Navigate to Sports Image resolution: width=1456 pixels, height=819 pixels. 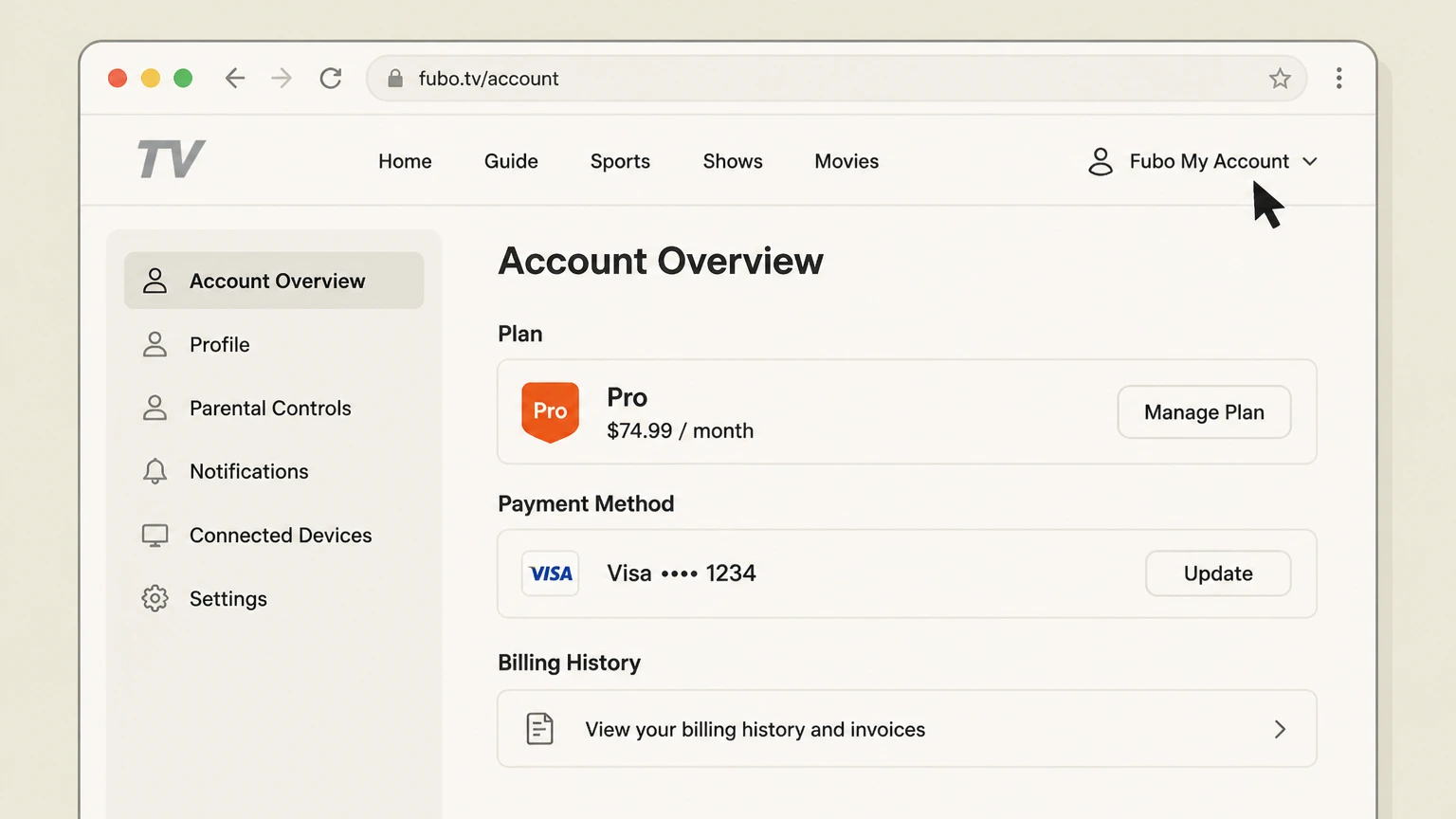click(x=620, y=161)
